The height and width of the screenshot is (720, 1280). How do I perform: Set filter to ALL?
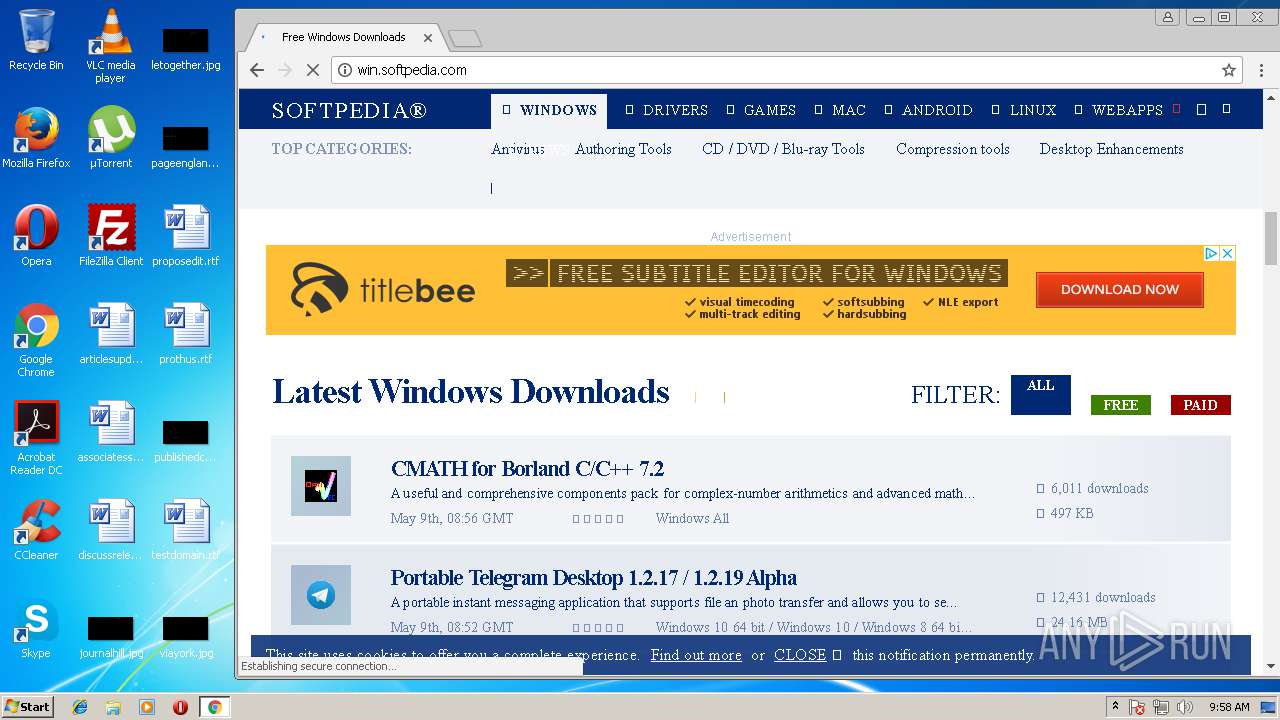[1041, 394]
